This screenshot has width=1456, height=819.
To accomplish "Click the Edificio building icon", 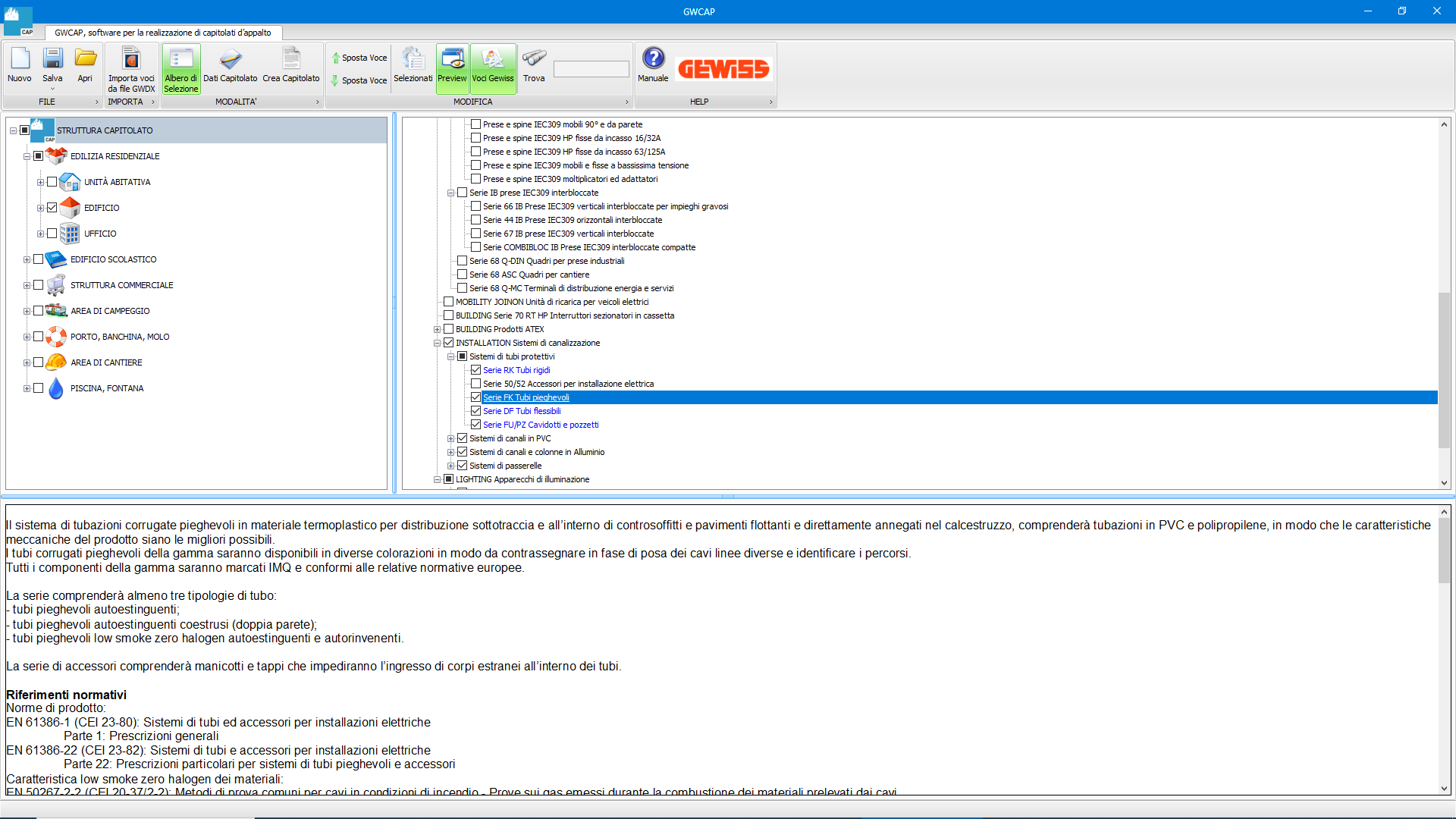I will tap(70, 208).
